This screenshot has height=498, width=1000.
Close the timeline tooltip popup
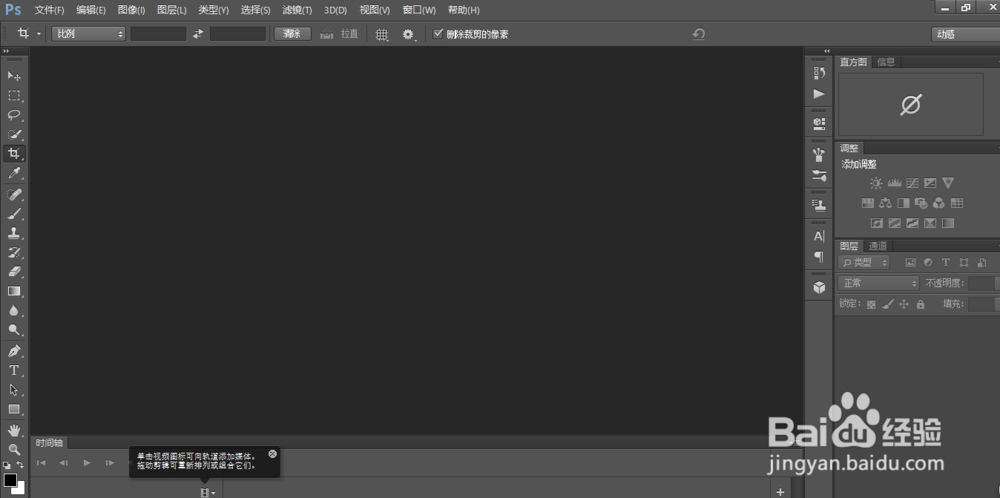point(273,453)
